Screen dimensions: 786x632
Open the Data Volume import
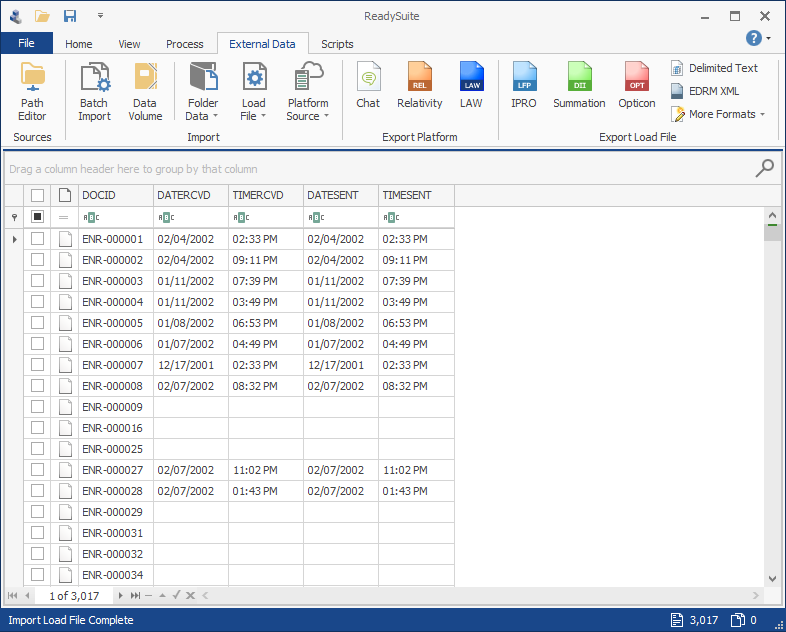point(145,92)
